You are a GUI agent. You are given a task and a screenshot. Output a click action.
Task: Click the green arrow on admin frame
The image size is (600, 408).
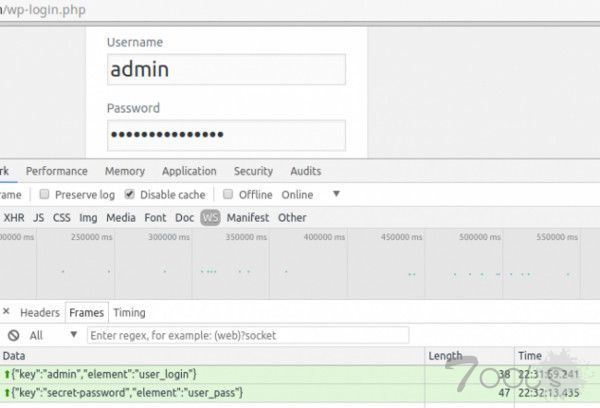7,374
